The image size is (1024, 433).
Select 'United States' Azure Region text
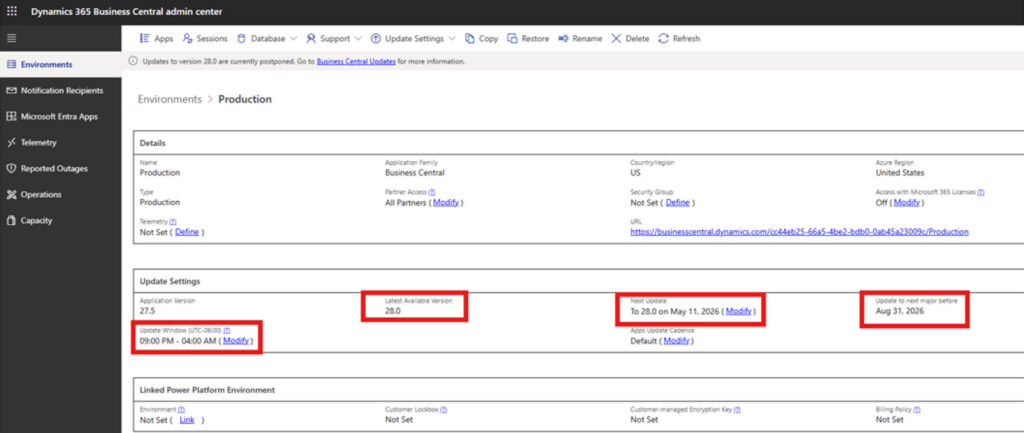(x=900, y=173)
